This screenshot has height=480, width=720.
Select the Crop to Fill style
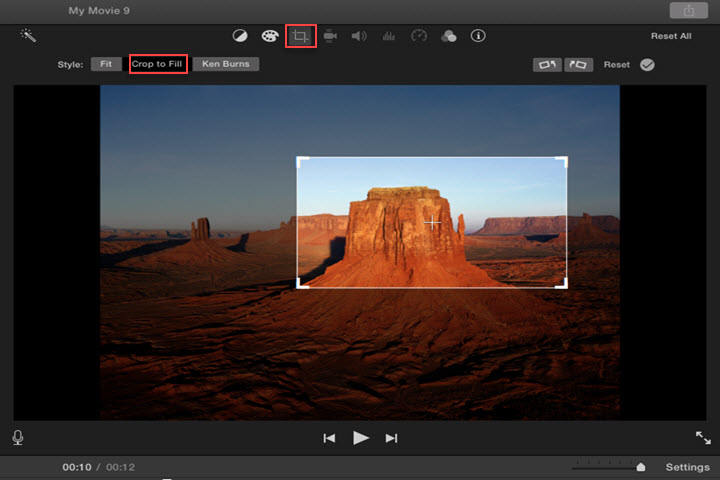[x=158, y=64]
